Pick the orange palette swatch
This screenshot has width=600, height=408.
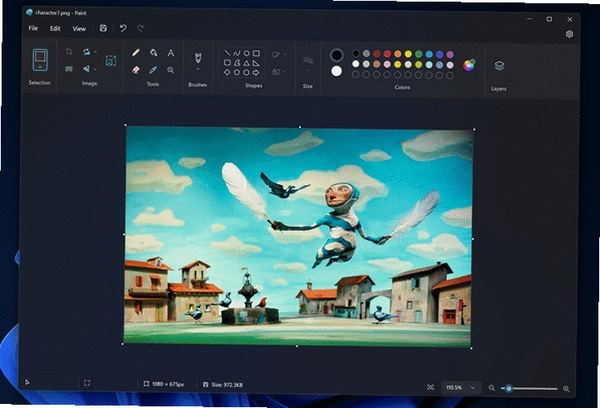(398, 54)
